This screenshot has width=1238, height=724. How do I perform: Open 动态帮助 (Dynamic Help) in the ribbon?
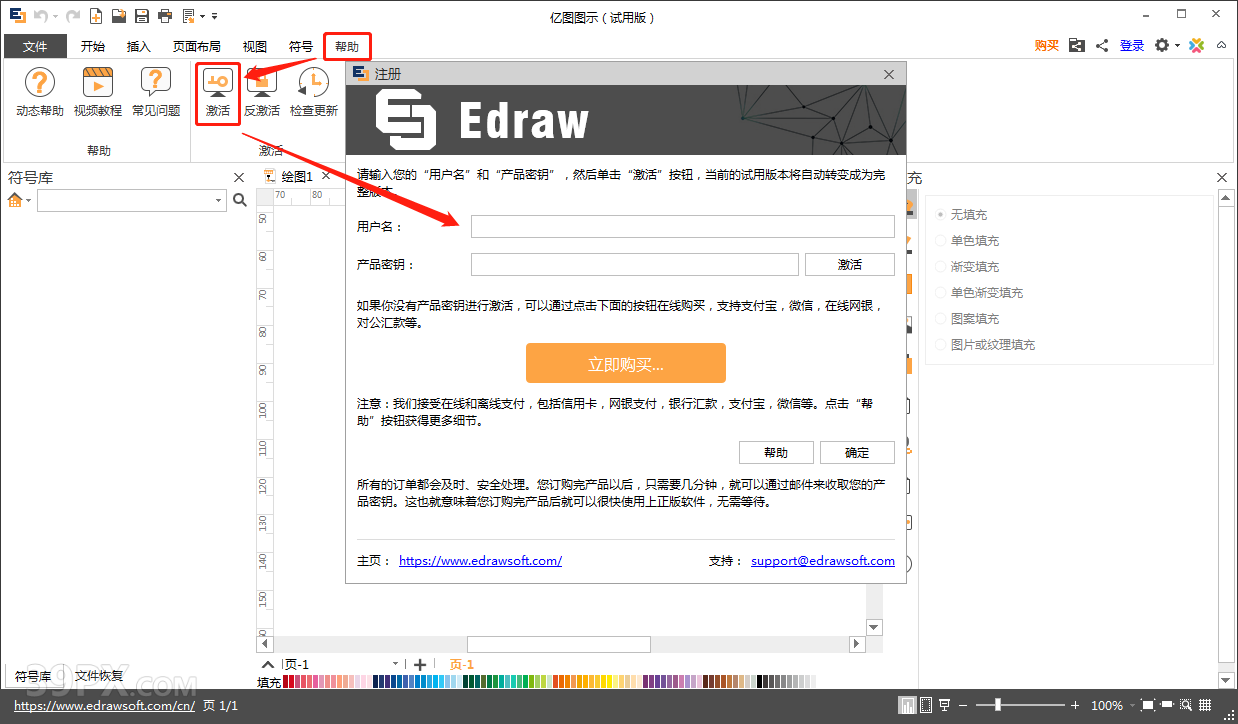[x=40, y=92]
